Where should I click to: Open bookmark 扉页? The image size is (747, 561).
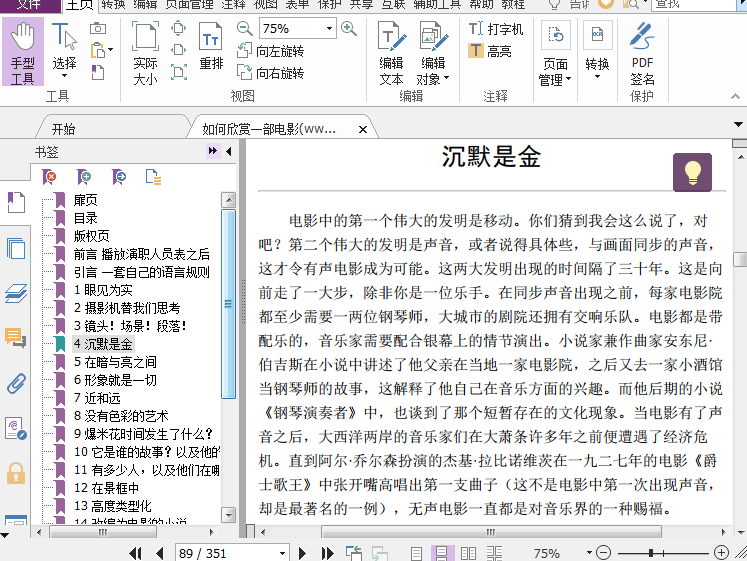[86, 200]
